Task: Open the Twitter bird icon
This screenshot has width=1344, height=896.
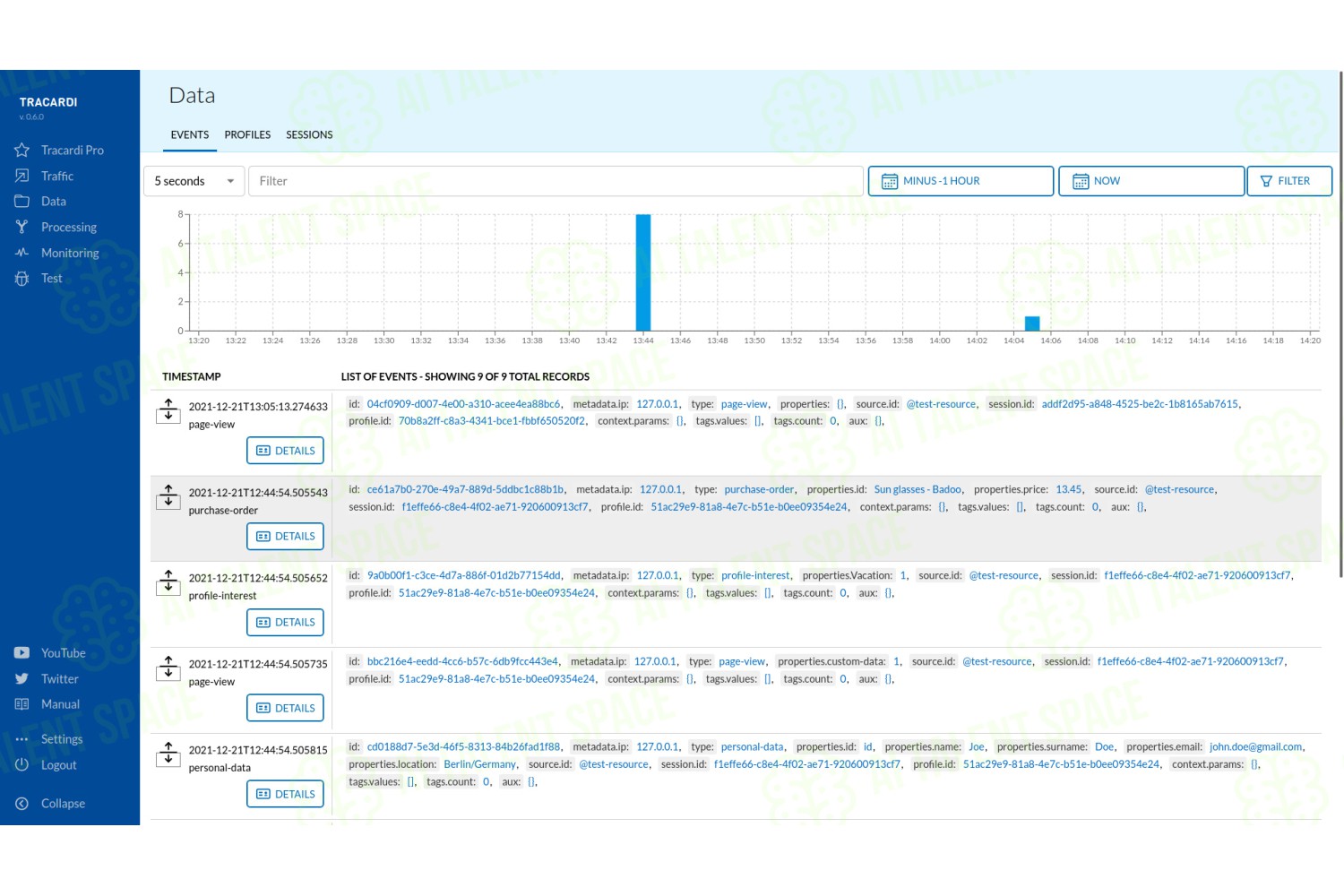Action: coord(22,679)
